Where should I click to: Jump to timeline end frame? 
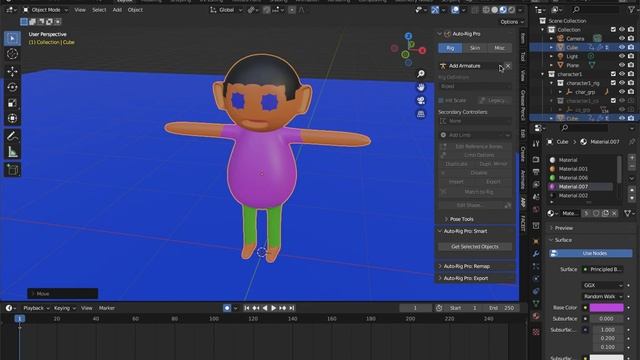(x=291, y=308)
